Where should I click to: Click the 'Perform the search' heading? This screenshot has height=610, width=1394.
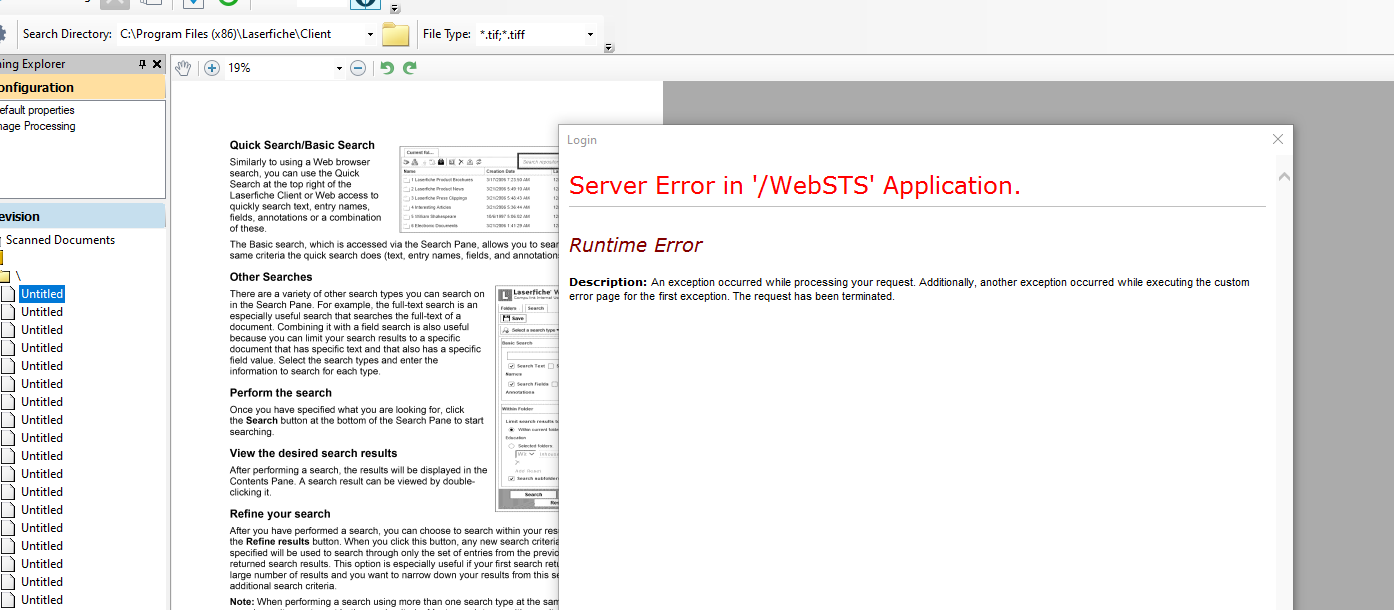[x=281, y=393]
